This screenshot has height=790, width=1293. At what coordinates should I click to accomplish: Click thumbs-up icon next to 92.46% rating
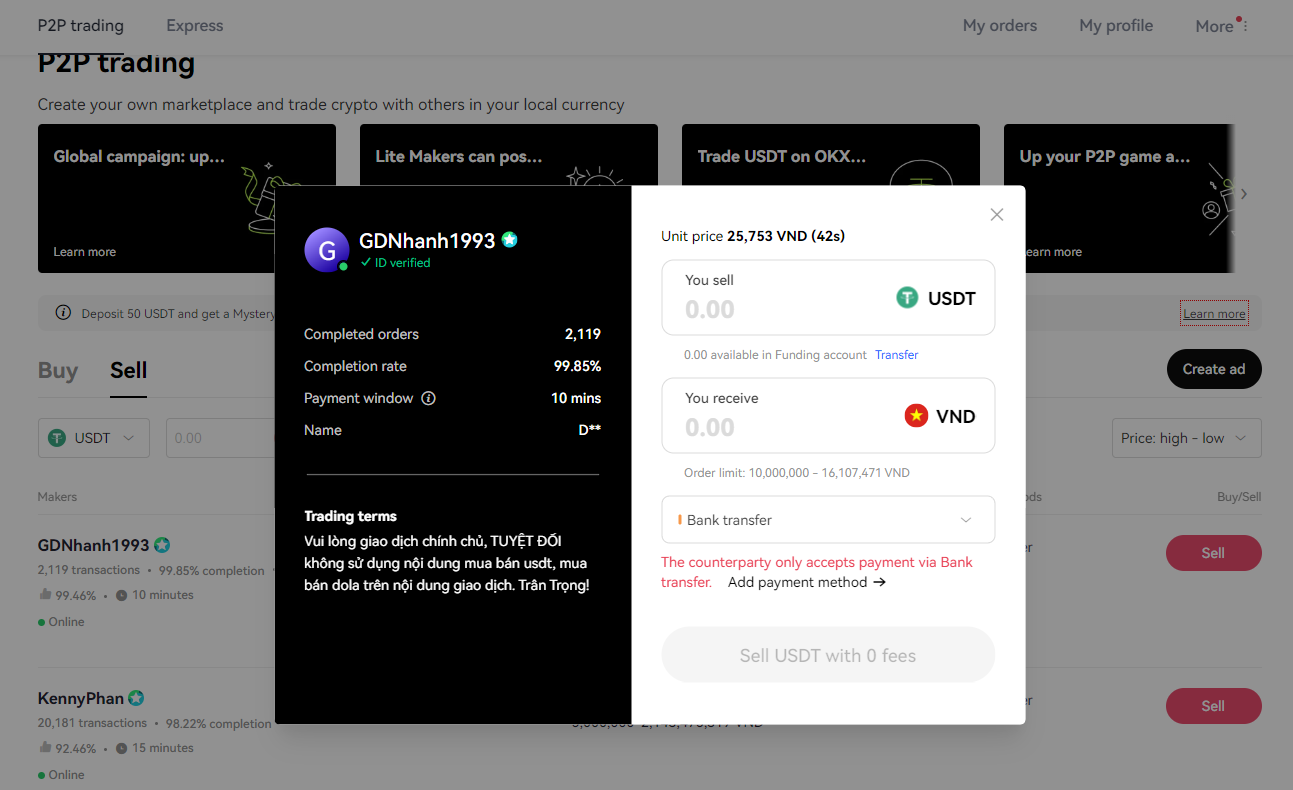point(45,748)
